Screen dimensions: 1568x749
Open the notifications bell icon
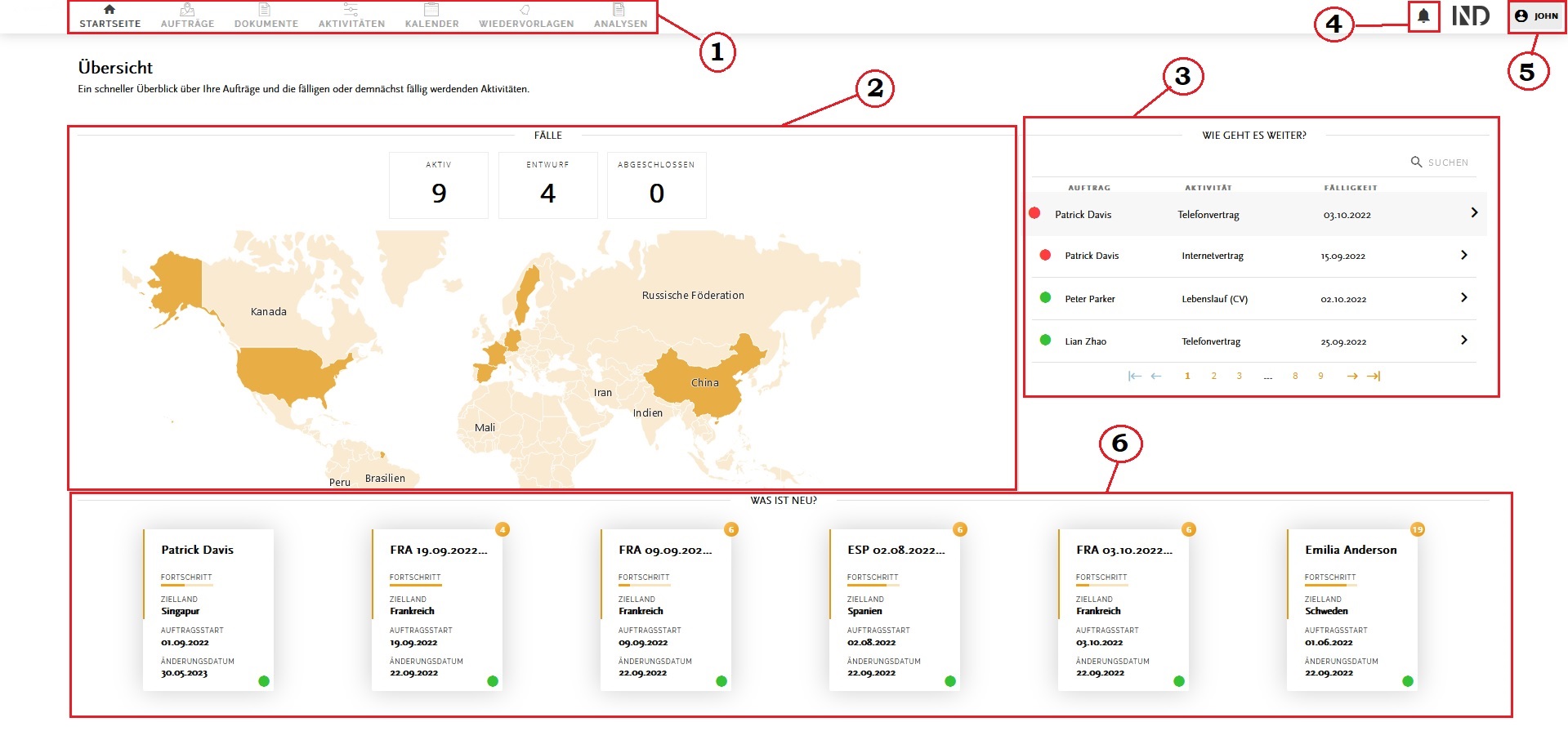pyautogui.click(x=1423, y=16)
